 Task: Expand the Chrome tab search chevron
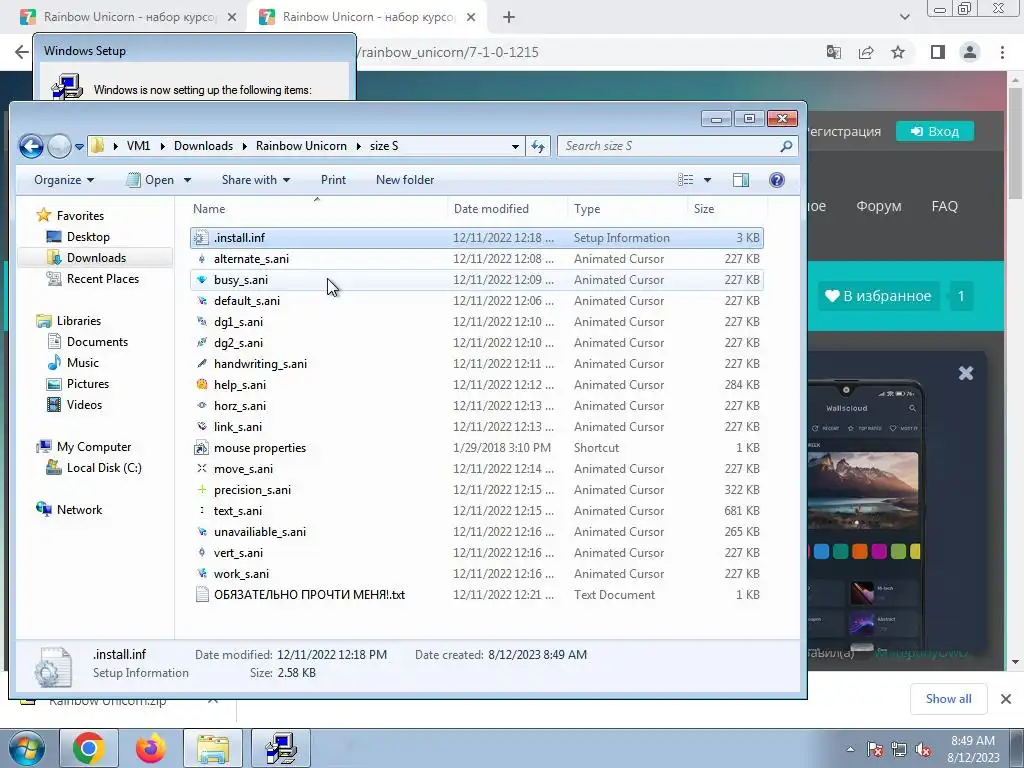click(904, 17)
